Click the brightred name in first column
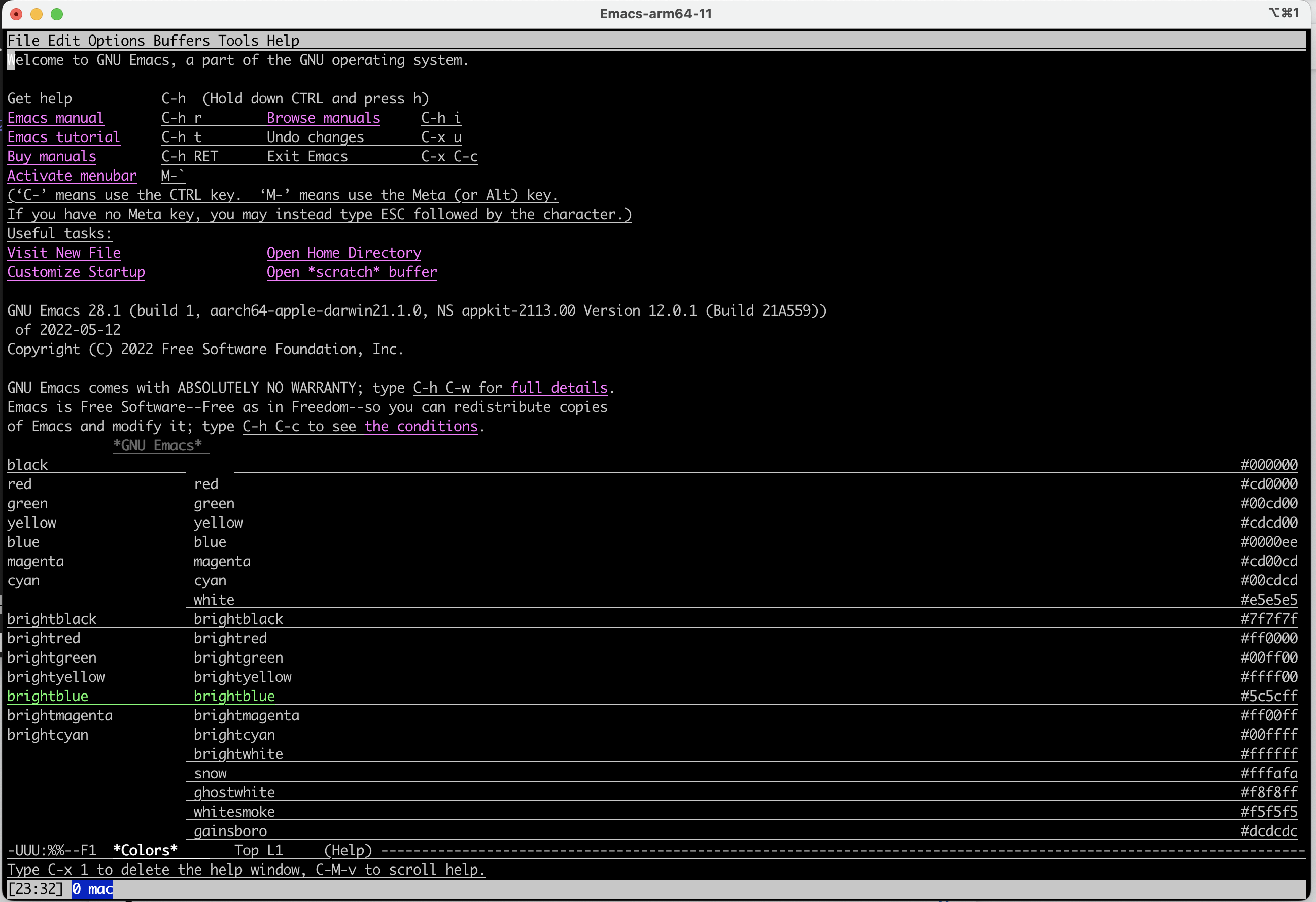Image resolution: width=1316 pixels, height=902 pixels. (44, 638)
